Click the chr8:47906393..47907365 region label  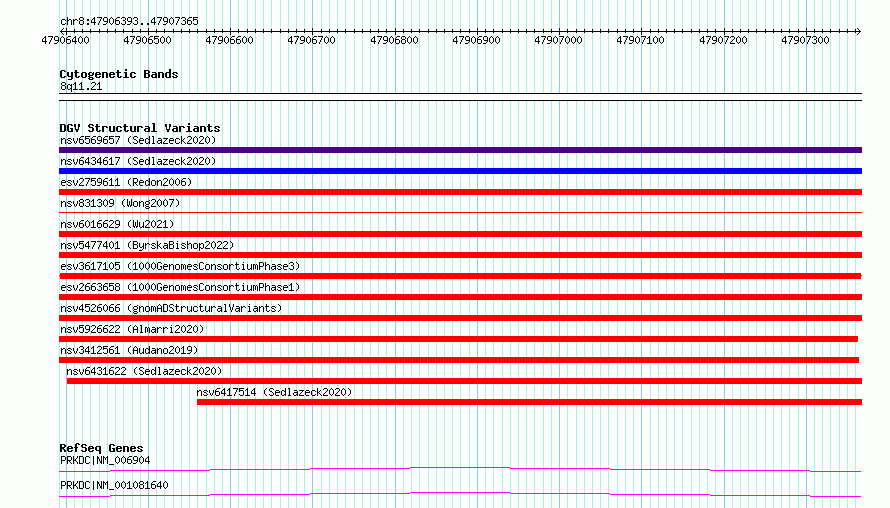(x=129, y=21)
